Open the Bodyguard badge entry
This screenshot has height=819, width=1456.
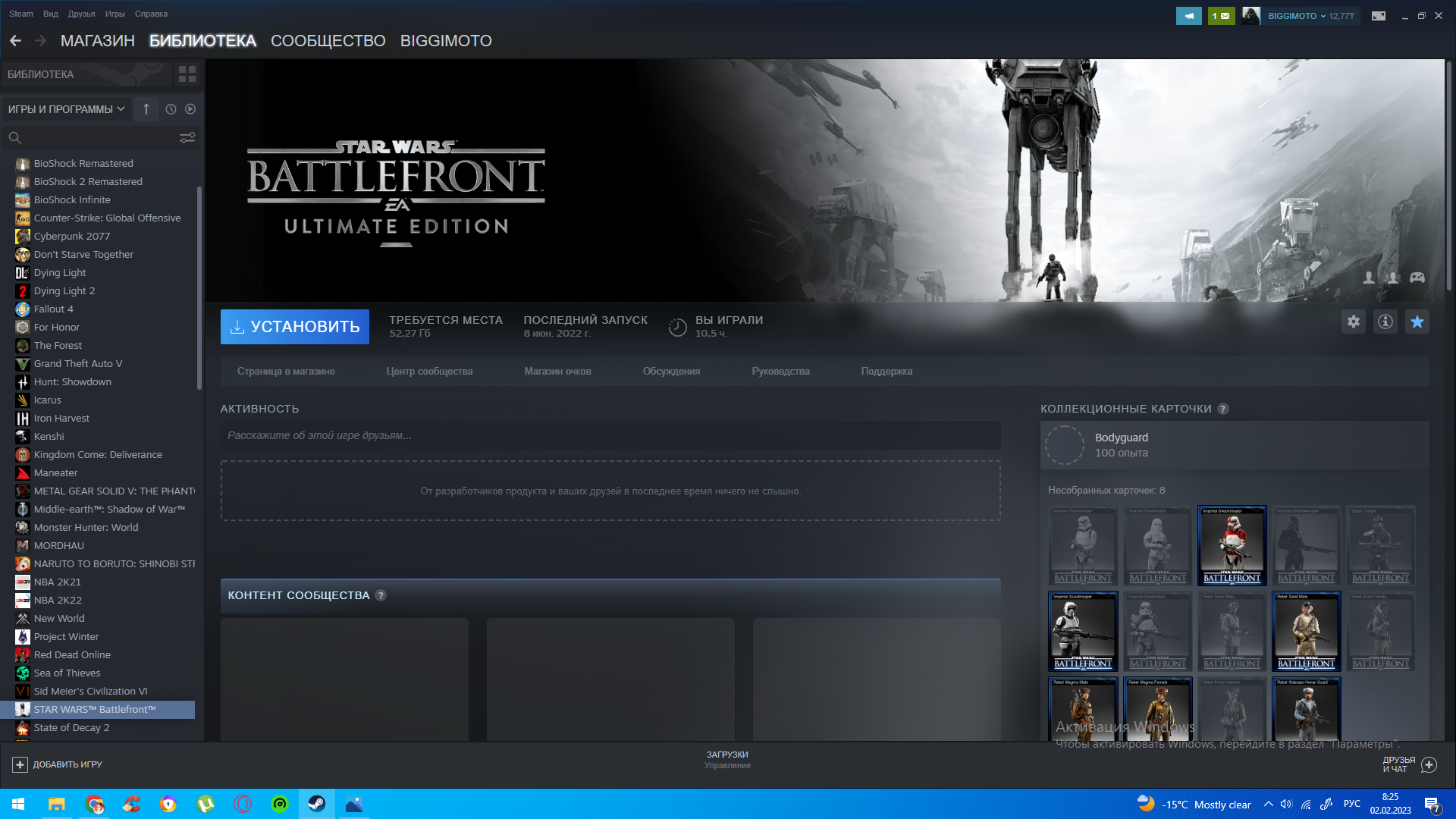(x=1235, y=445)
